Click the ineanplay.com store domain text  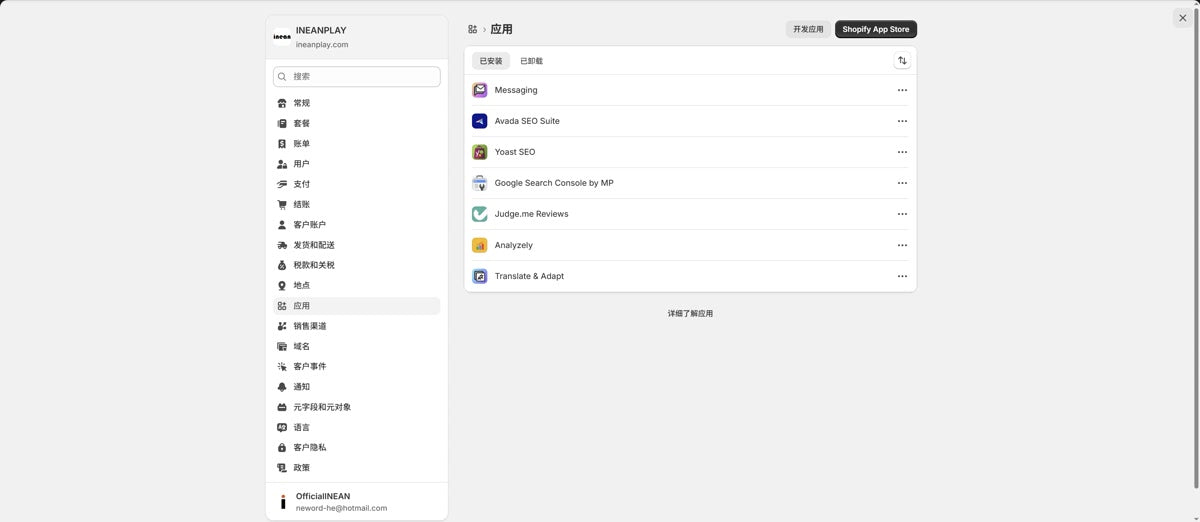322,45
